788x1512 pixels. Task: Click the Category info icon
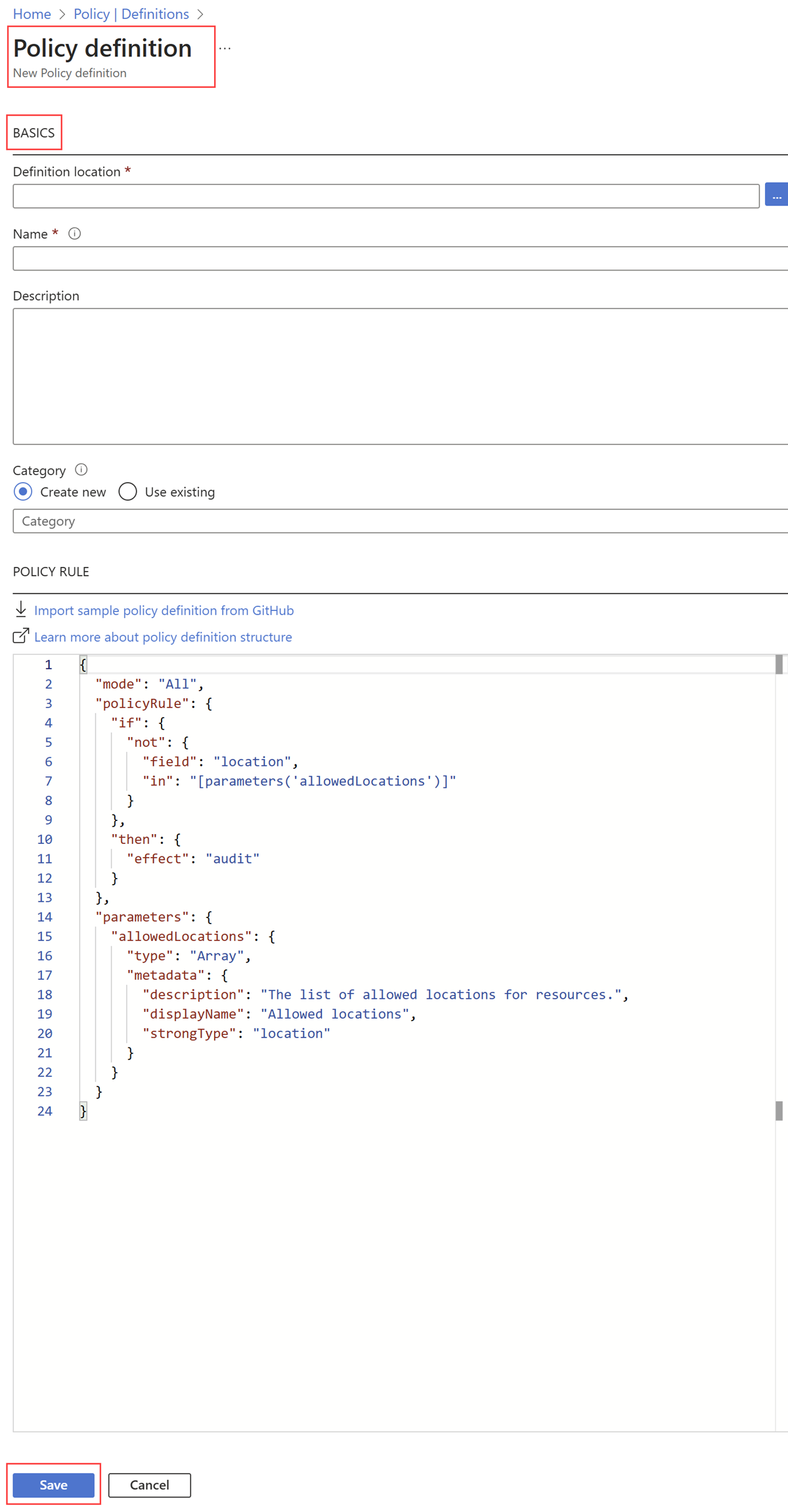coord(81,470)
